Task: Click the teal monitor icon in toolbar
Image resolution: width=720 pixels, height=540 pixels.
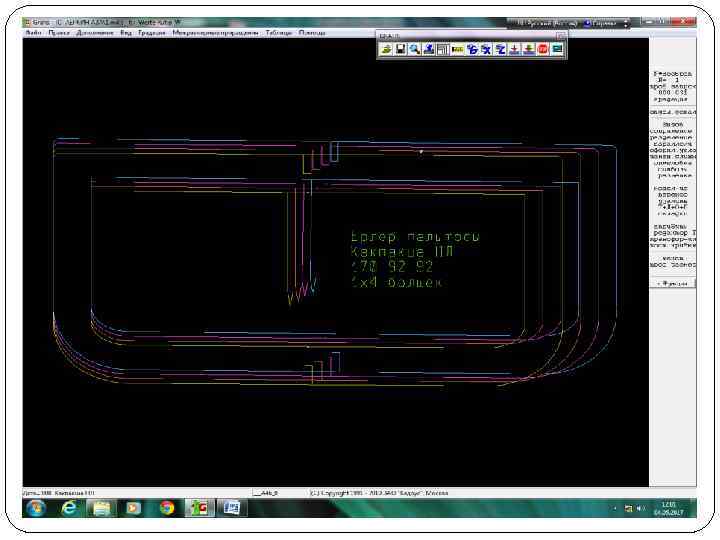Action: coord(557,49)
